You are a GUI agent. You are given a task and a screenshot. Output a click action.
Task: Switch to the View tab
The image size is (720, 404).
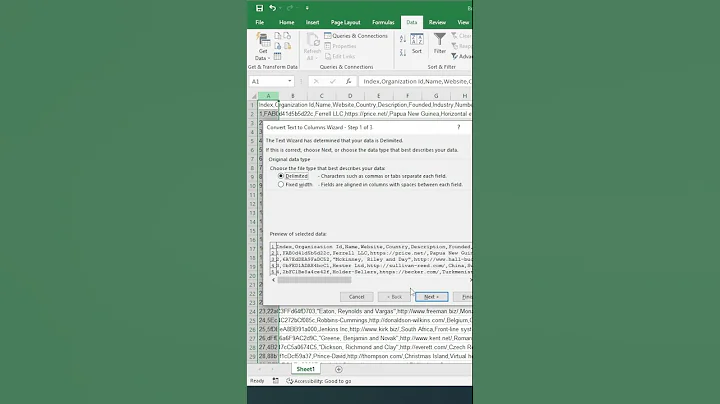pyautogui.click(x=463, y=22)
